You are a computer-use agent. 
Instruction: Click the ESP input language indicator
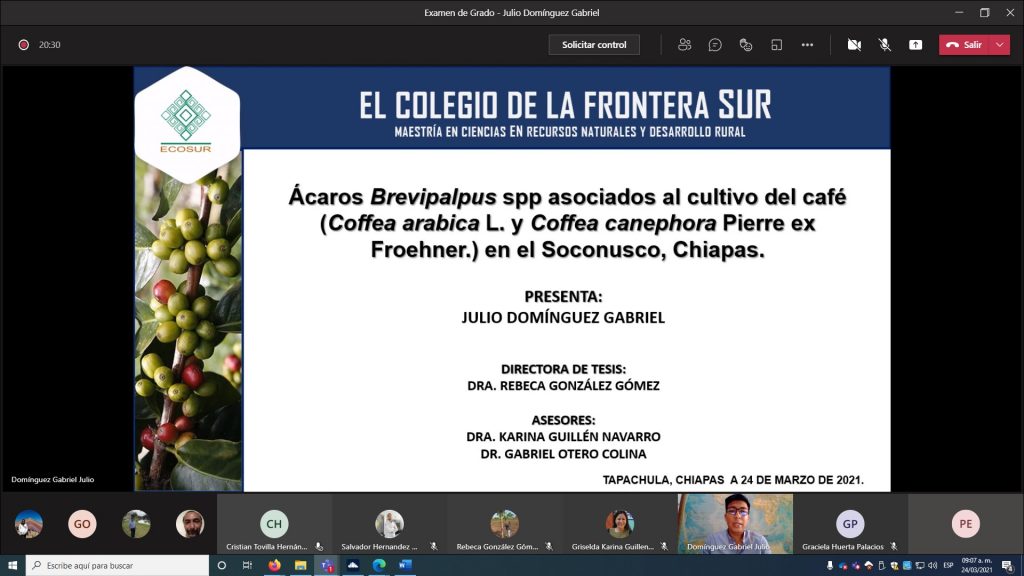click(948, 566)
